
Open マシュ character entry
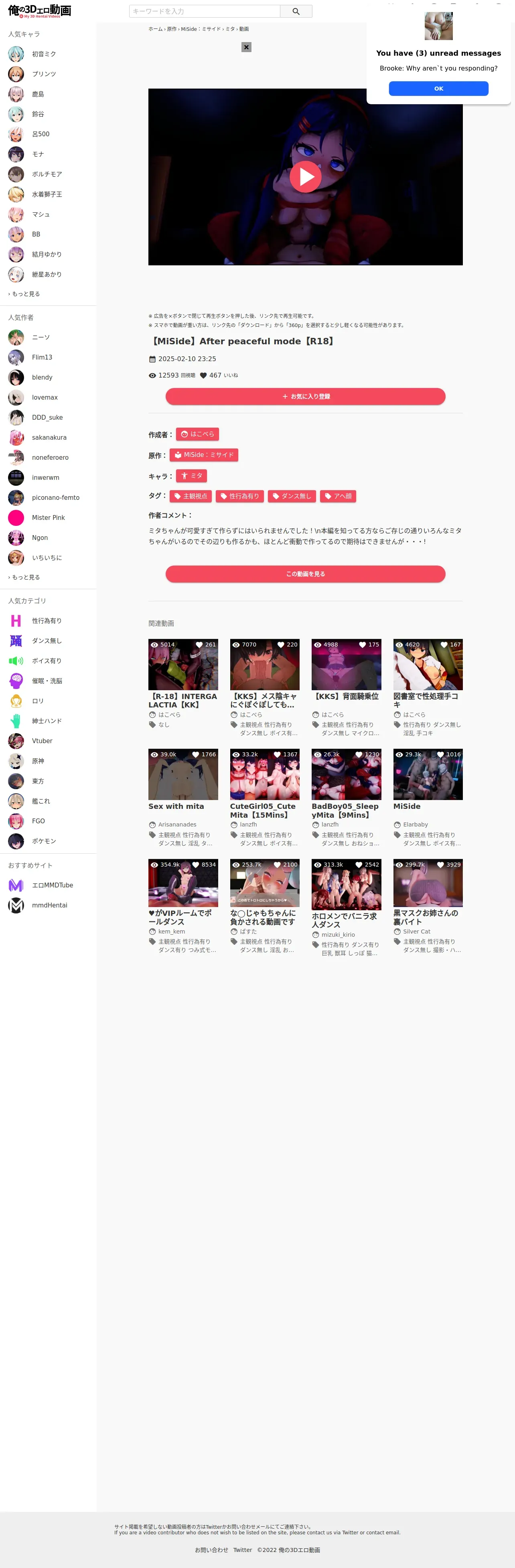coord(41,214)
